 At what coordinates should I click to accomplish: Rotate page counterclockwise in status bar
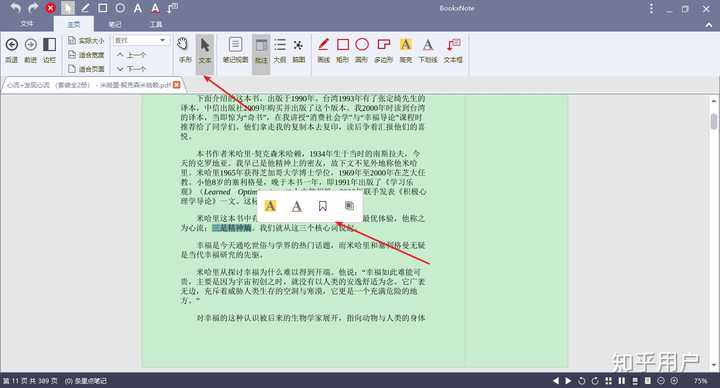(582, 381)
